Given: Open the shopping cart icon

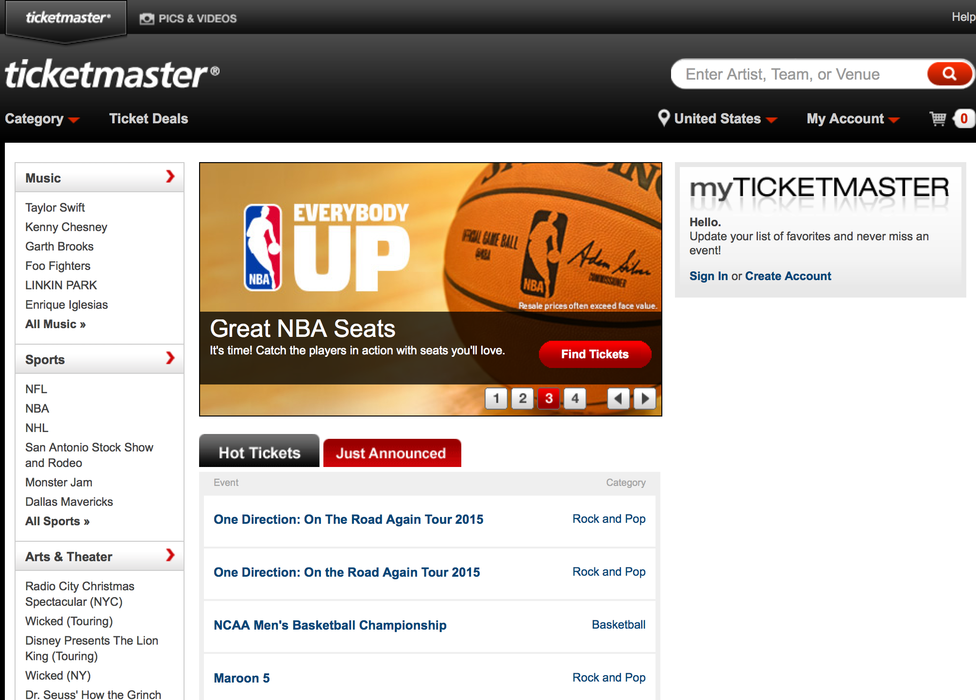Looking at the screenshot, I should (x=938, y=119).
